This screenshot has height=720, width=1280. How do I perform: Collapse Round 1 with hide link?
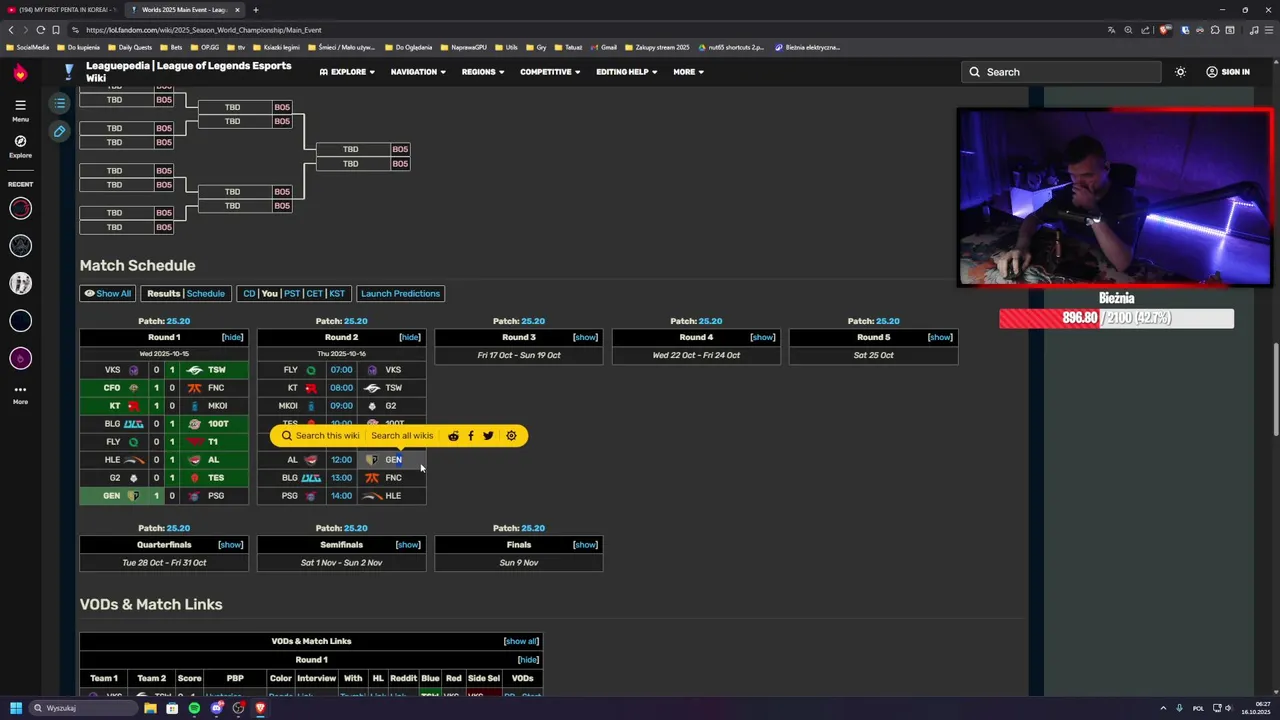coord(232,337)
